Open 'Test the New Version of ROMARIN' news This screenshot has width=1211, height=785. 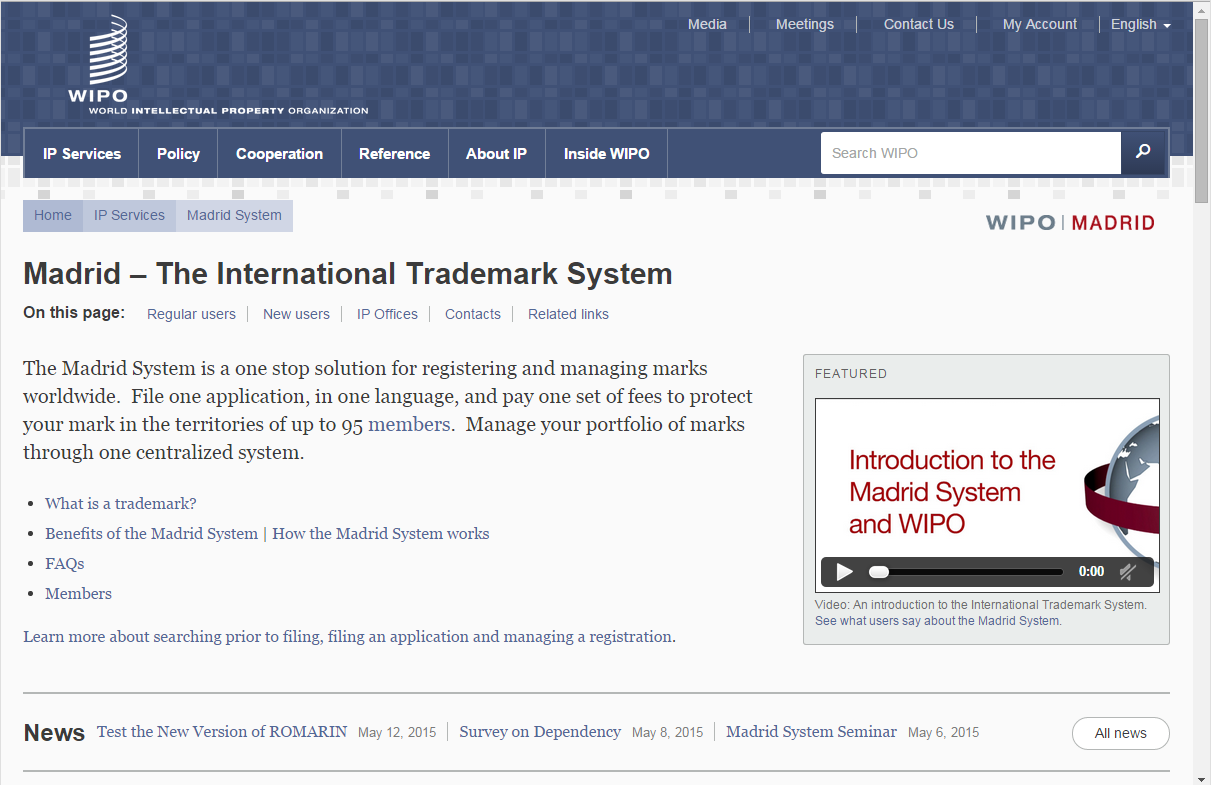click(x=222, y=732)
